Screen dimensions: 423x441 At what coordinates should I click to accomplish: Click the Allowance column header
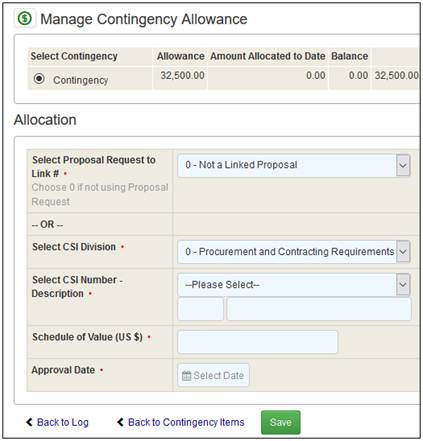(181, 56)
